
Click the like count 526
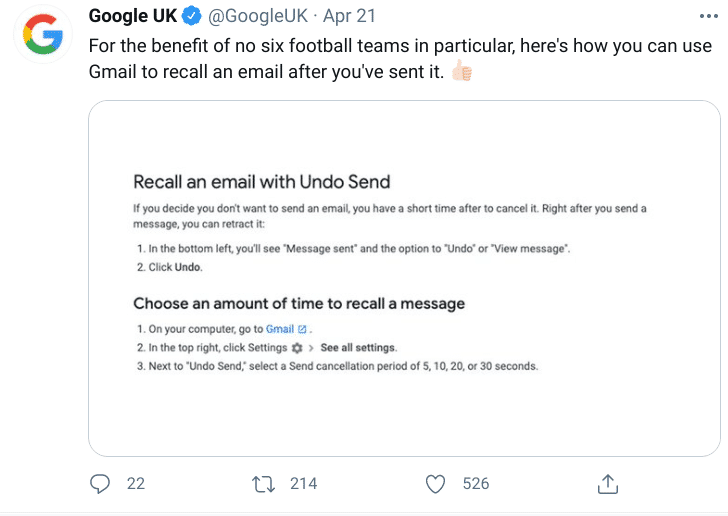[x=476, y=484]
